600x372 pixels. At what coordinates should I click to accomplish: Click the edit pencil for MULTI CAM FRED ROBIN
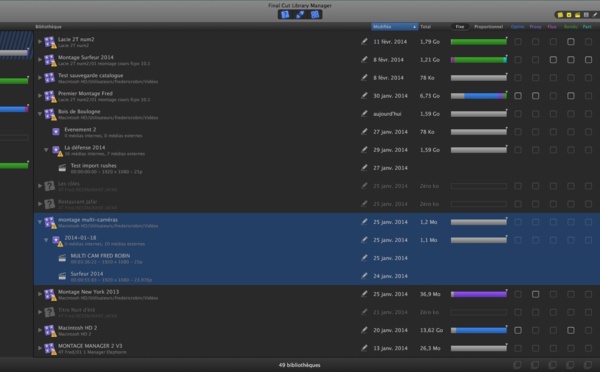click(364, 258)
